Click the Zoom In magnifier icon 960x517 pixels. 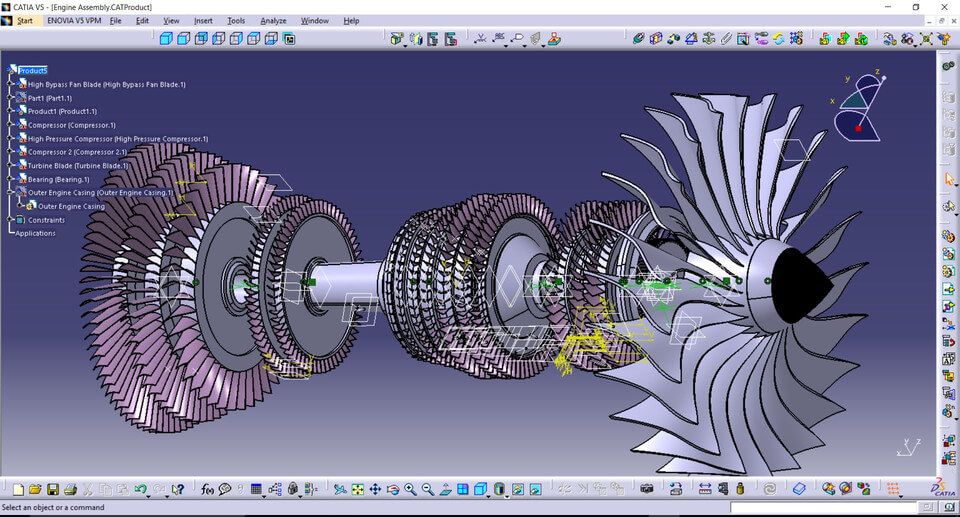[x=410, y=489]
